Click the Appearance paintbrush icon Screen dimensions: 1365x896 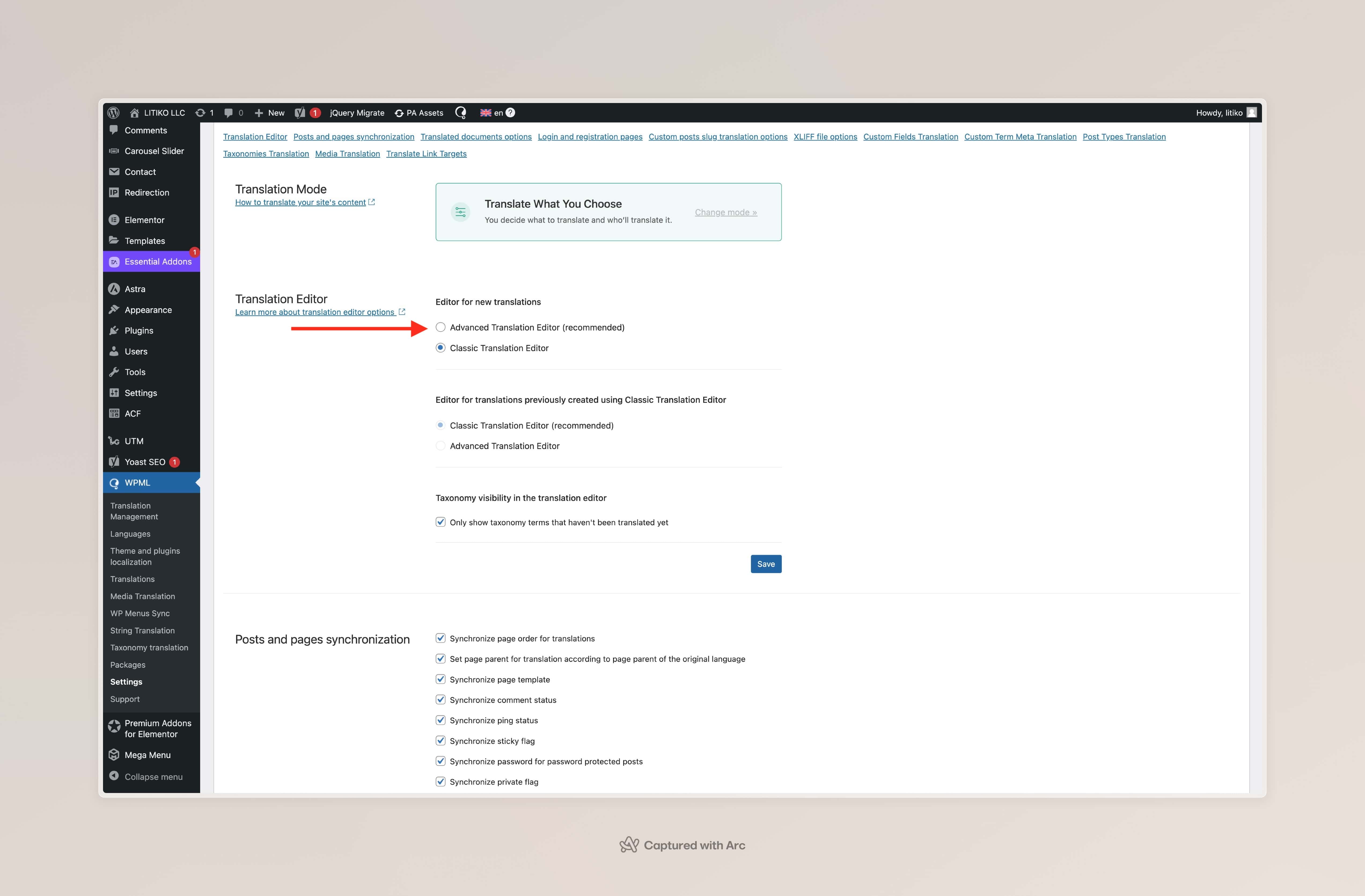[x=114, y=310]
